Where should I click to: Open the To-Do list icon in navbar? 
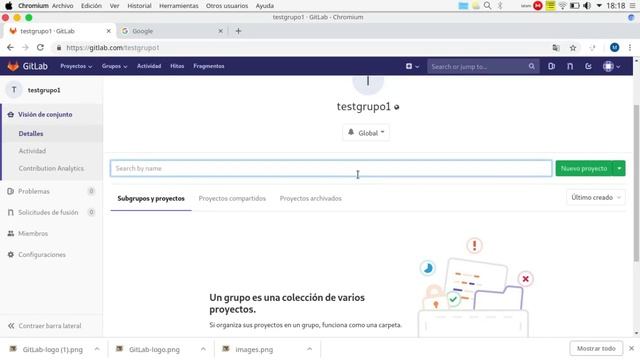[x=588, y=66]
